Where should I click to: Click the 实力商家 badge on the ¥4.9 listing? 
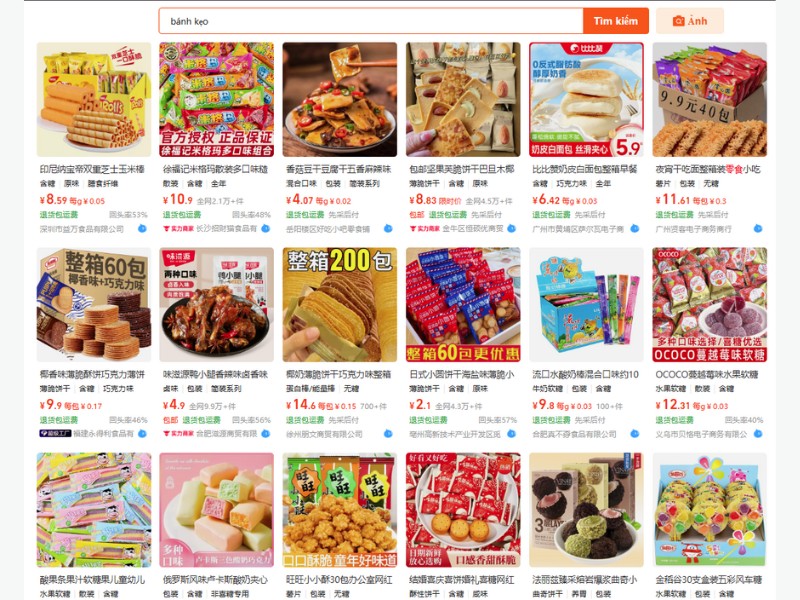click(x=178, y=434)
